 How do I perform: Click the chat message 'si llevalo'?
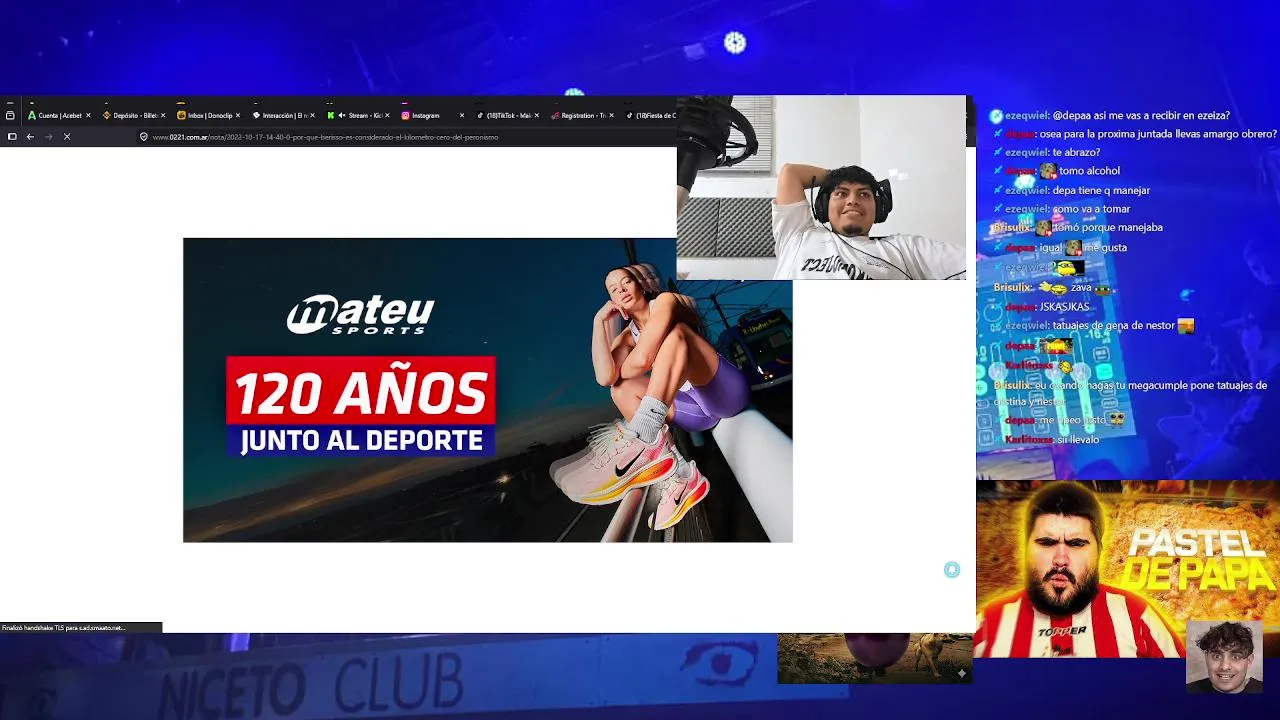tap(1078, 439)
